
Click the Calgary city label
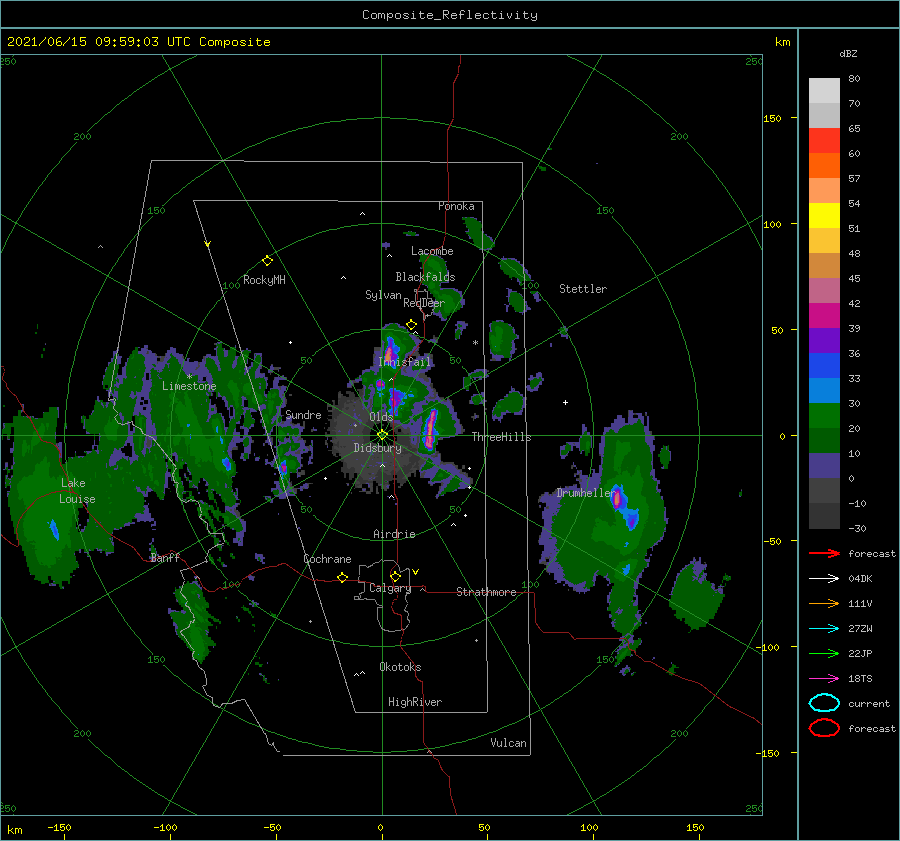tap(390, 588)
